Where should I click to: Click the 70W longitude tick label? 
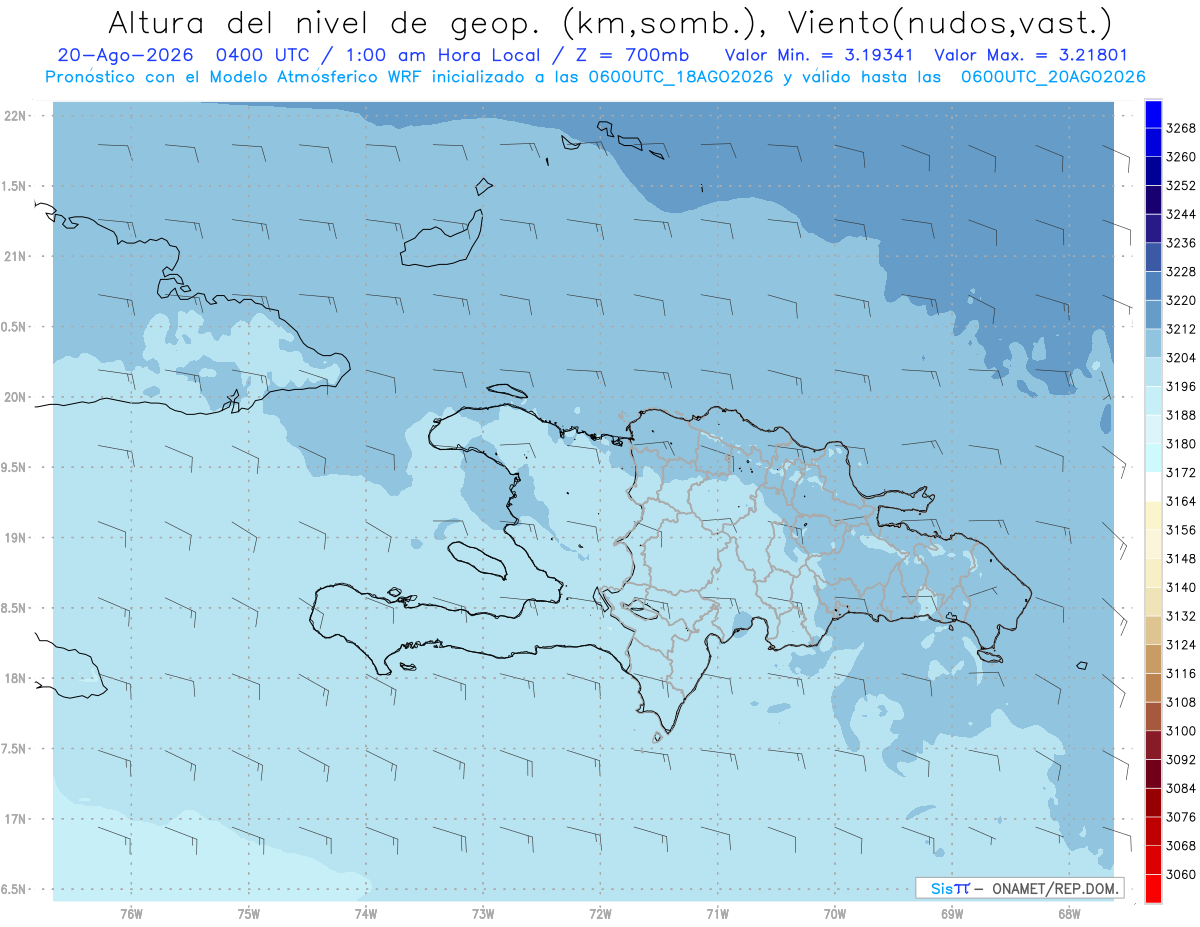835,912
